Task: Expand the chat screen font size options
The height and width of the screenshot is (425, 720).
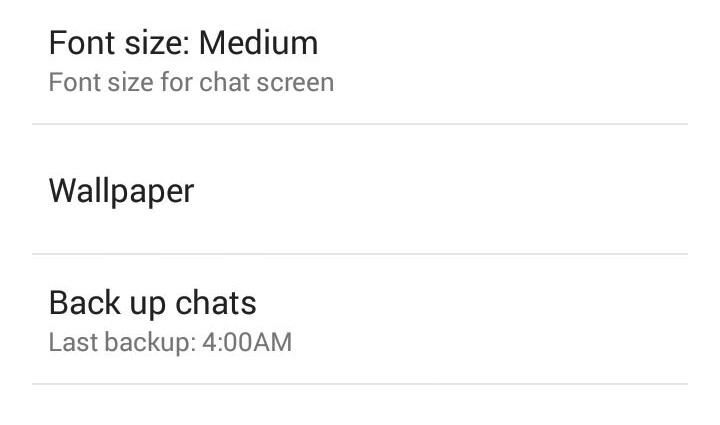Action: (360, 62)
